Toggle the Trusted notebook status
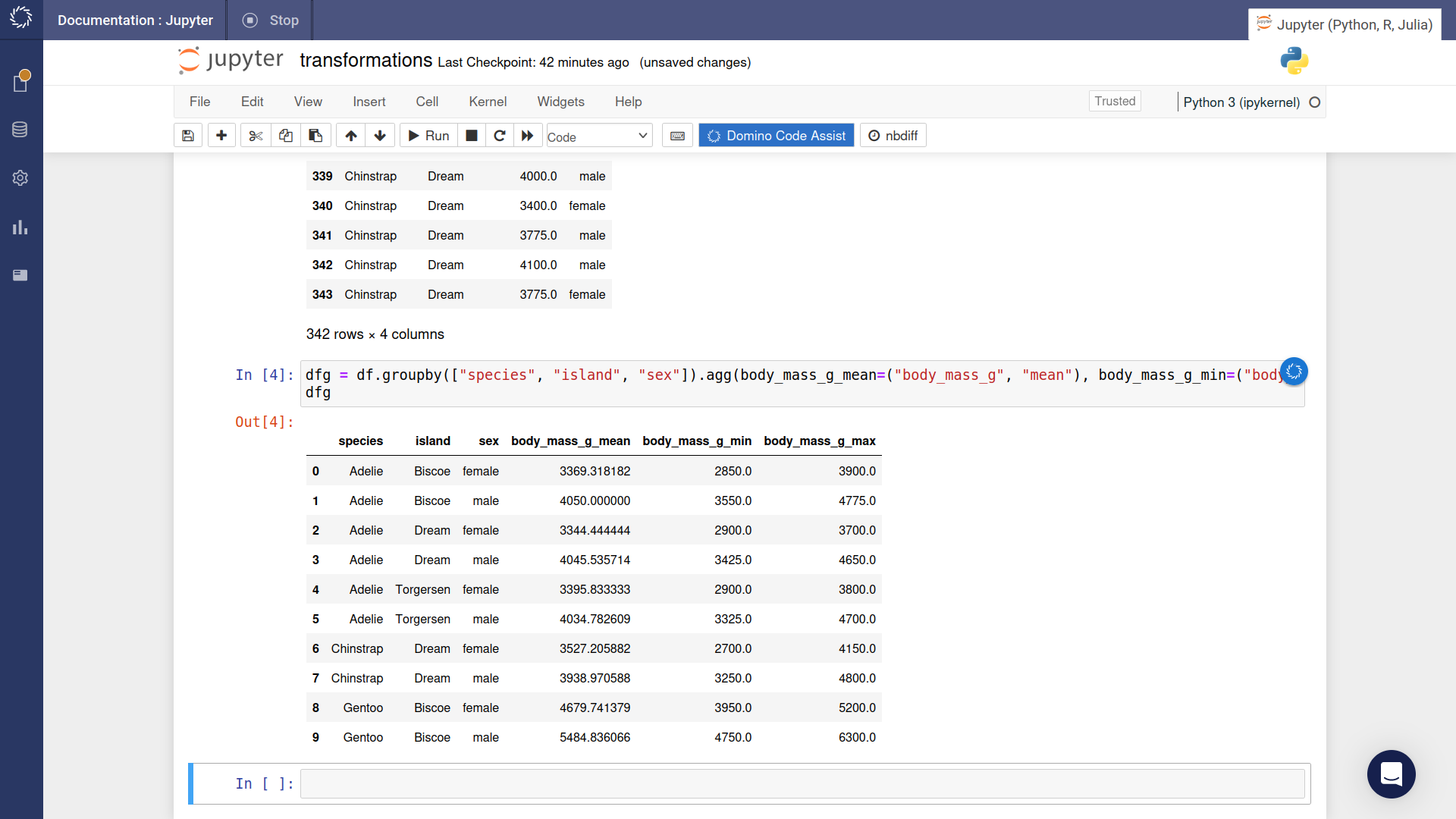1456x819 pixels. tap(1114, 101)
